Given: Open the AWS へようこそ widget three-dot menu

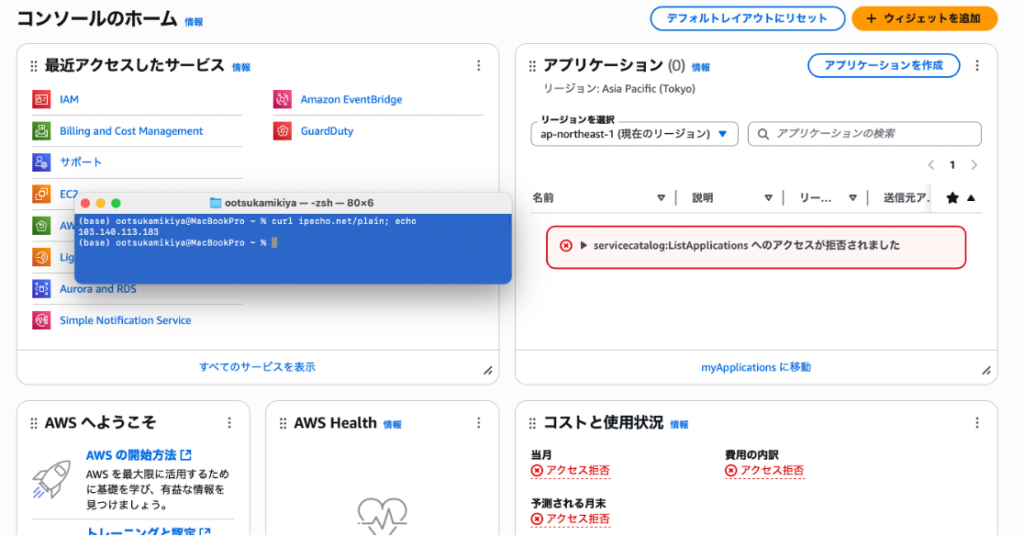Looking at the screenshot, I should tap(229, 423).
